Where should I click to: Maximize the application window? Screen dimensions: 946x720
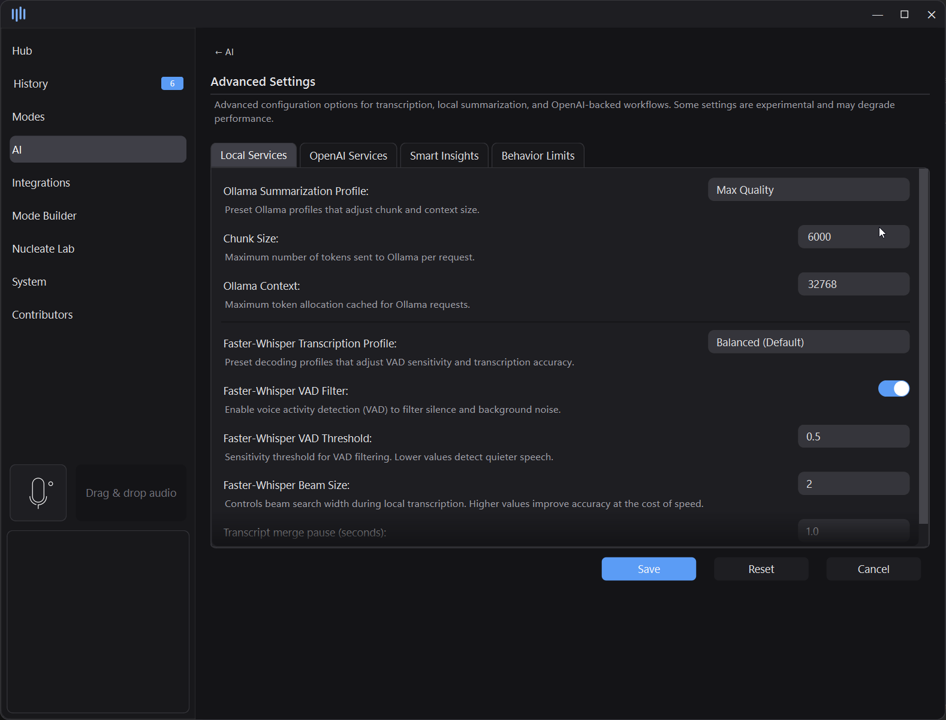[904, 14]
